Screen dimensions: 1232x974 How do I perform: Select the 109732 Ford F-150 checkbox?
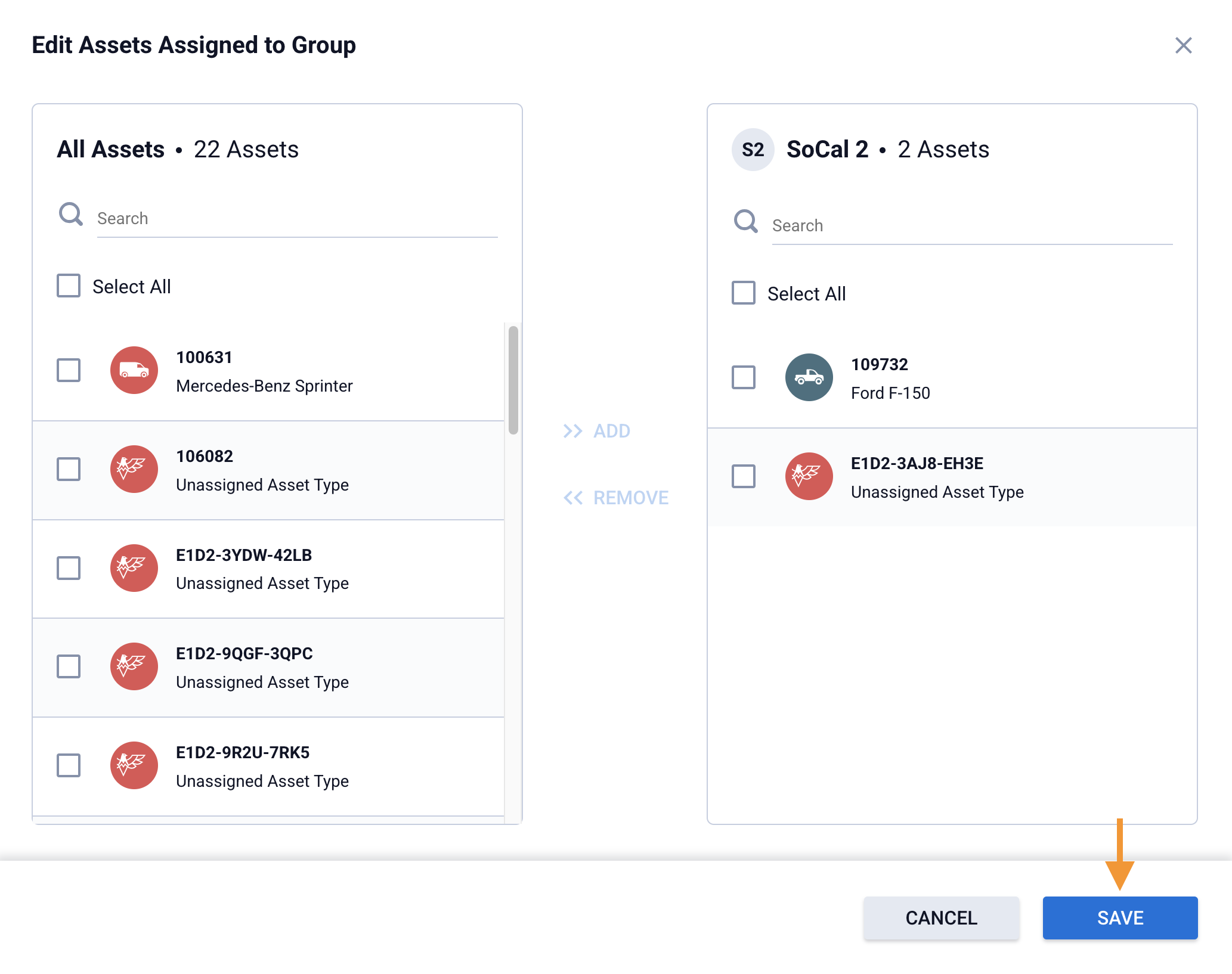pyautogui.click(x=743, y=377)
